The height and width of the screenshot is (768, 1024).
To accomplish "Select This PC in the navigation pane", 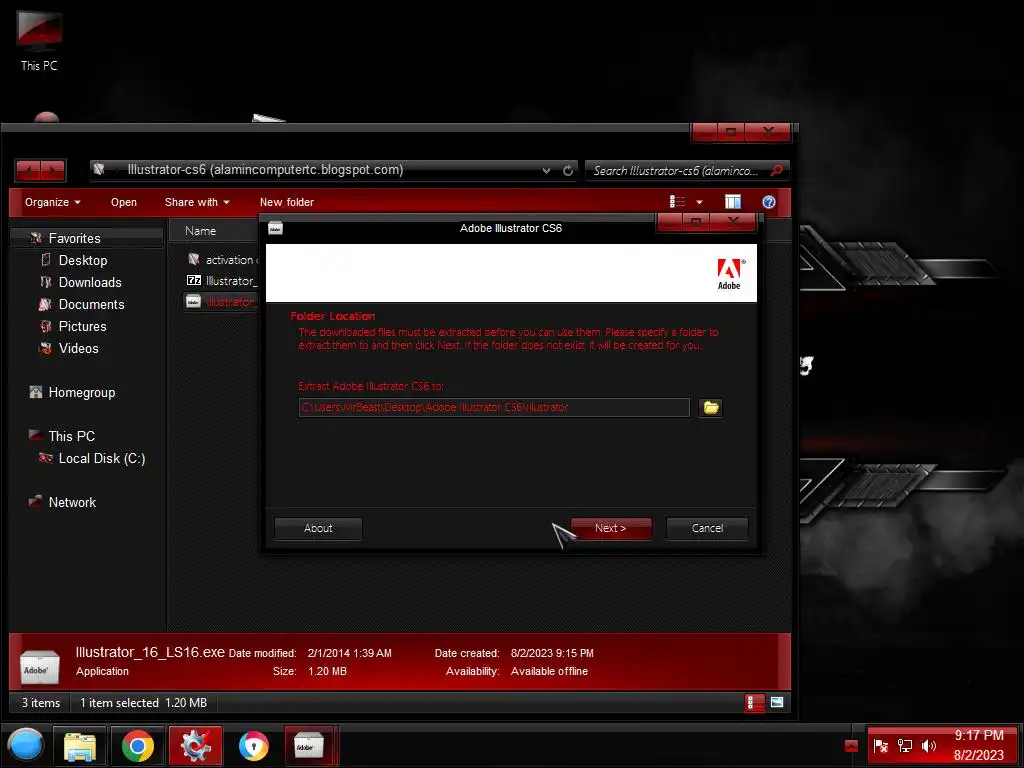I will (x=71, y=436).
